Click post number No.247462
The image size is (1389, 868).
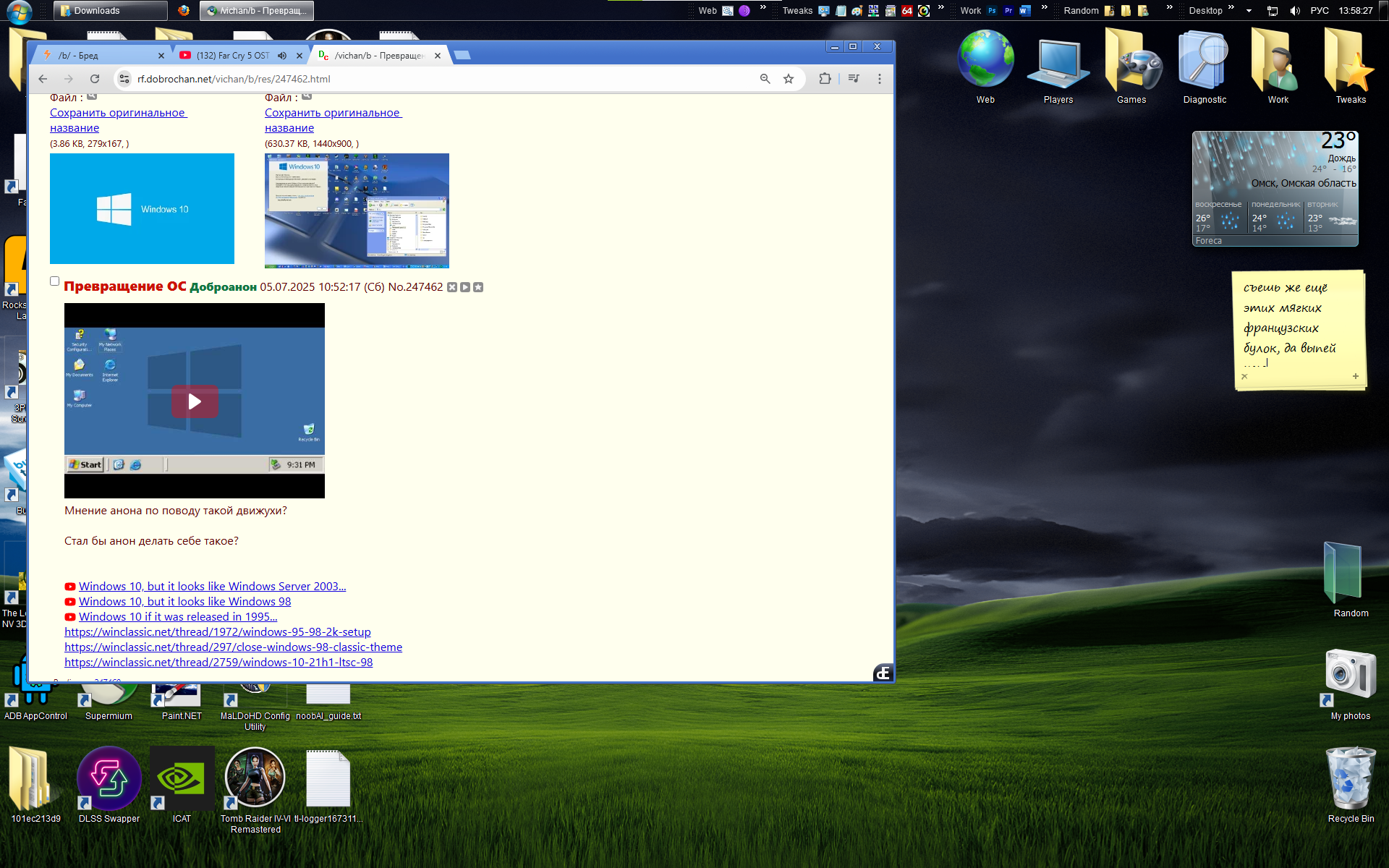[x=415, y=287]
